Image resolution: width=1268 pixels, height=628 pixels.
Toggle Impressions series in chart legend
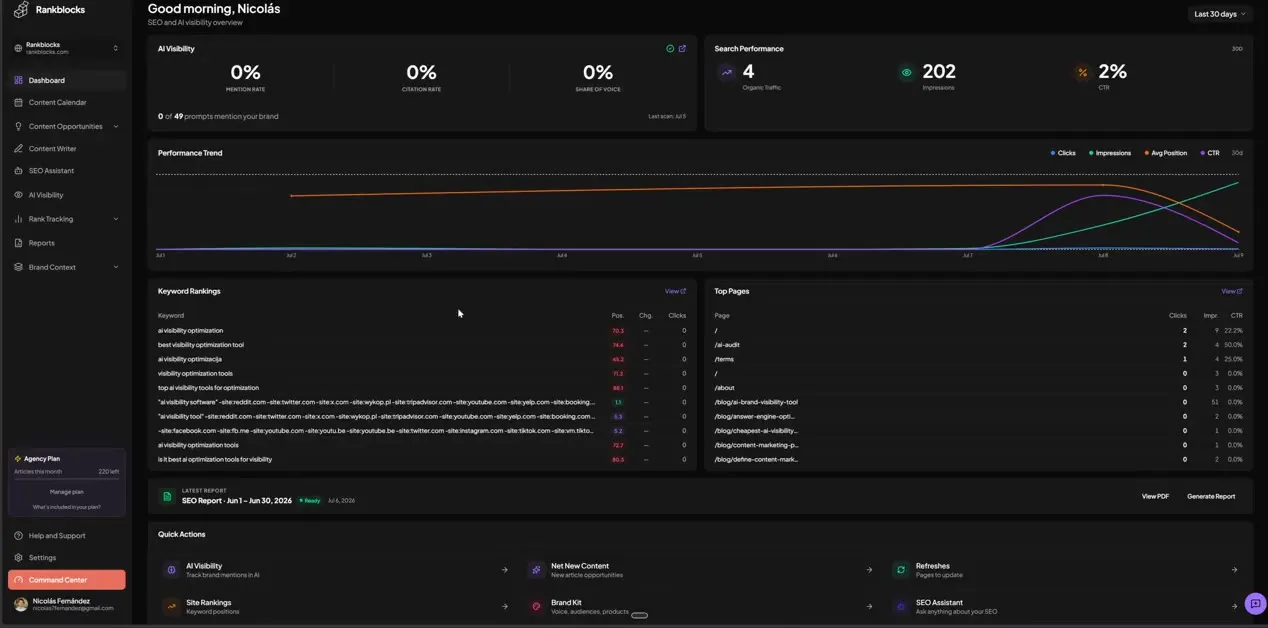coord(1110,153)
